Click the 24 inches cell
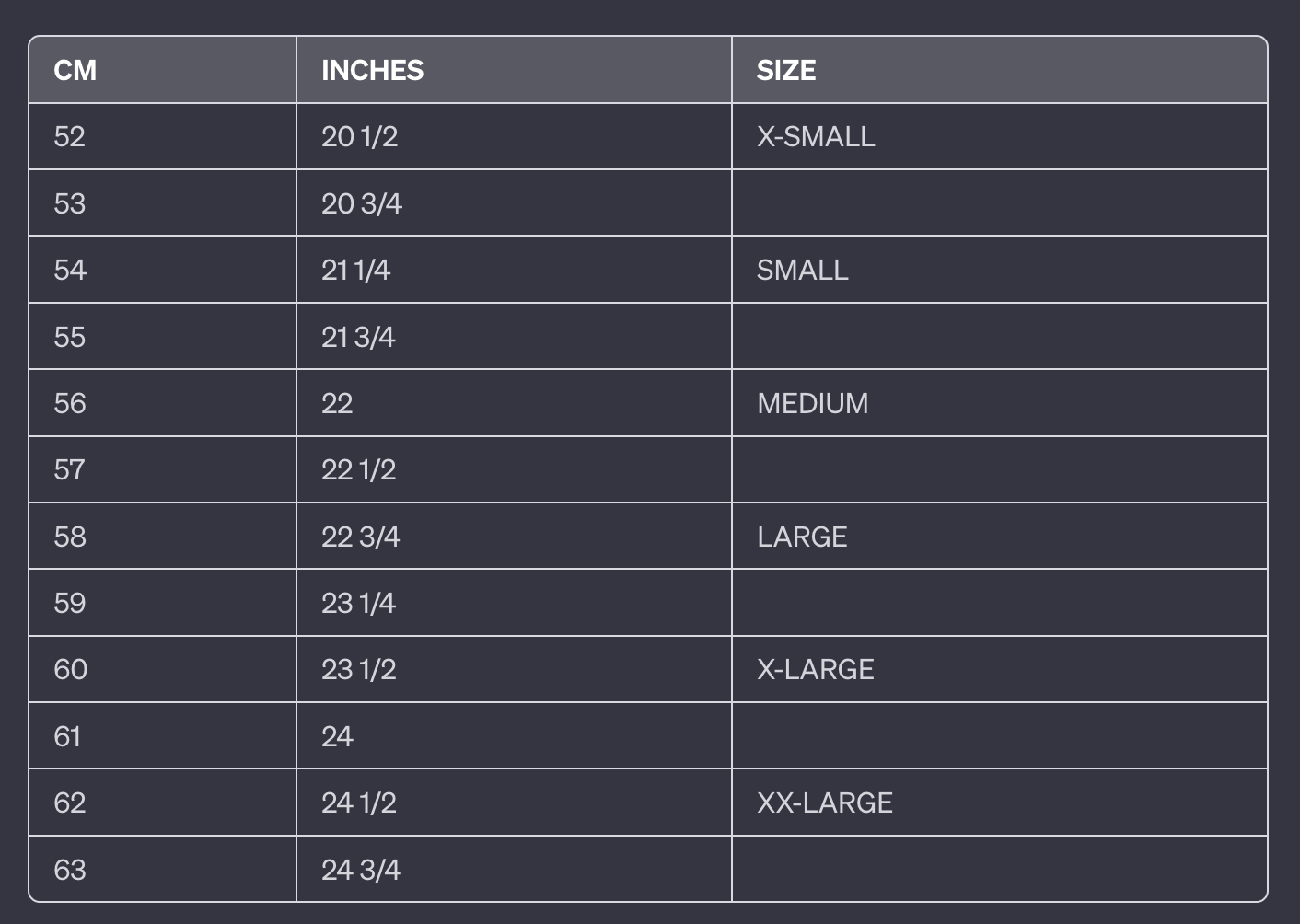Viewport: 1300px width, 924px height. pyautogui.click(x=337, y=736)
